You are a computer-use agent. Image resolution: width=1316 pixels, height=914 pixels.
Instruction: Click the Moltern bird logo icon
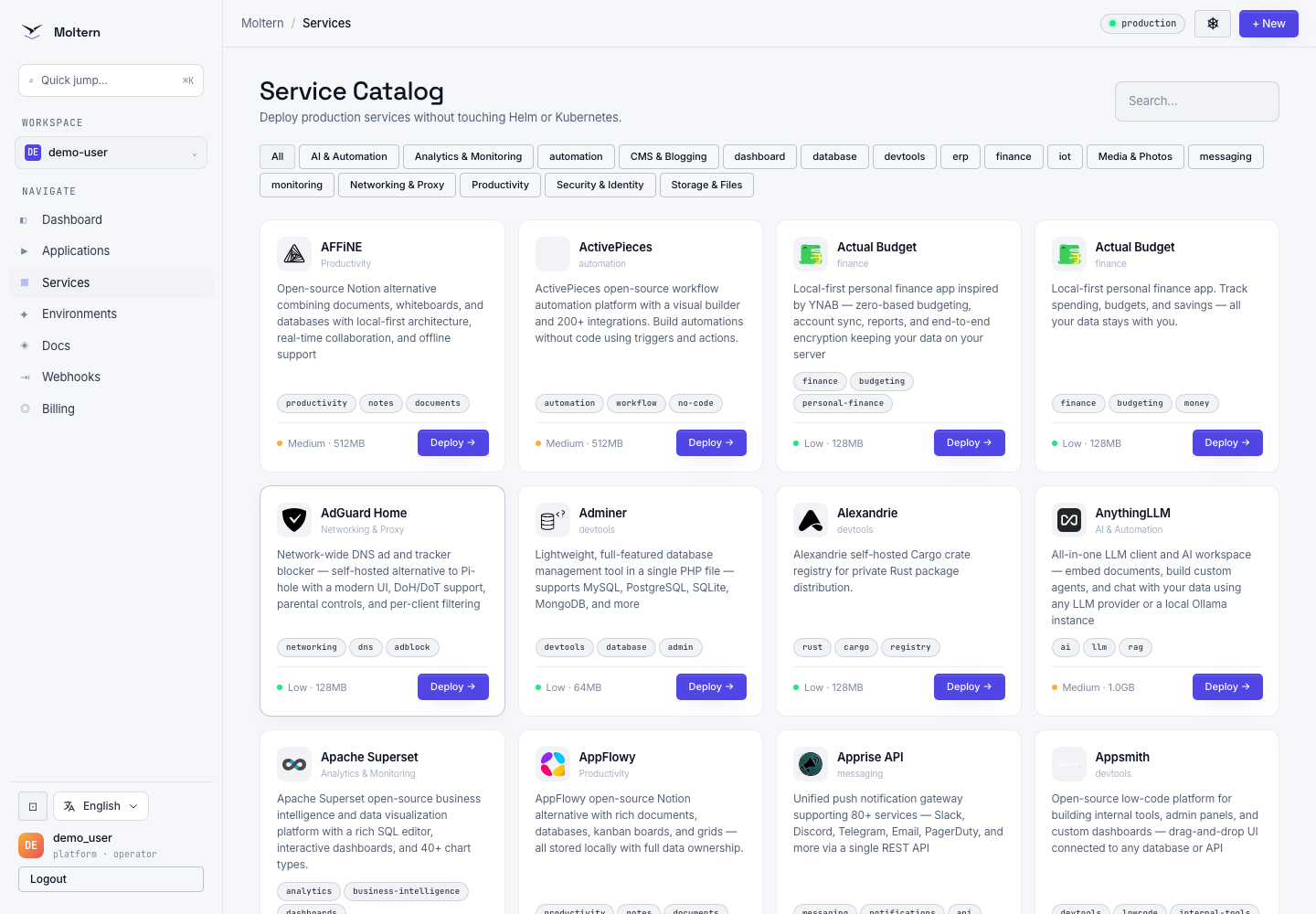[32, 32]
